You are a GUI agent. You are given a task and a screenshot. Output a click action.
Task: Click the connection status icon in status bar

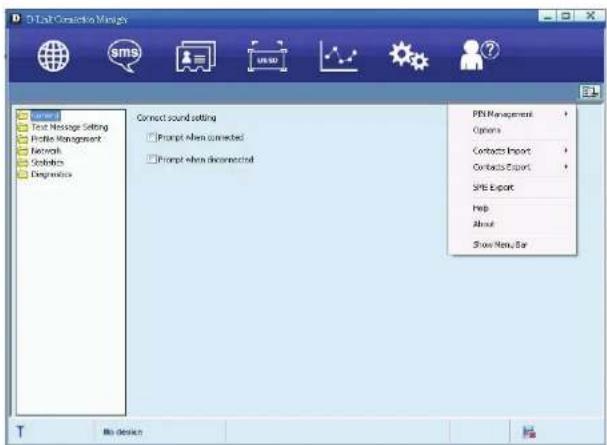(x=529, y=432)
